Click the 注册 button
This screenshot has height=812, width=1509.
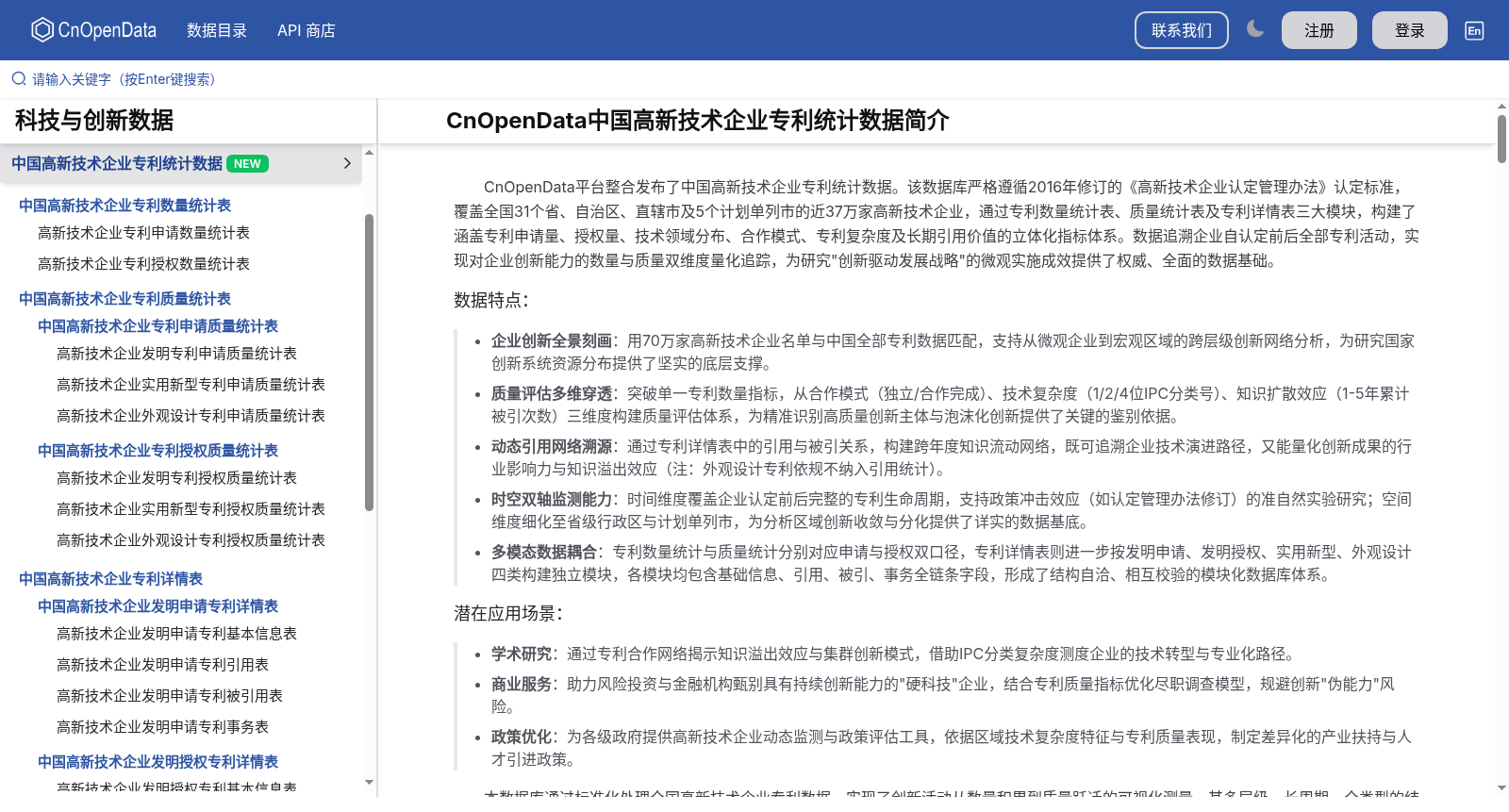(1319, 30)
